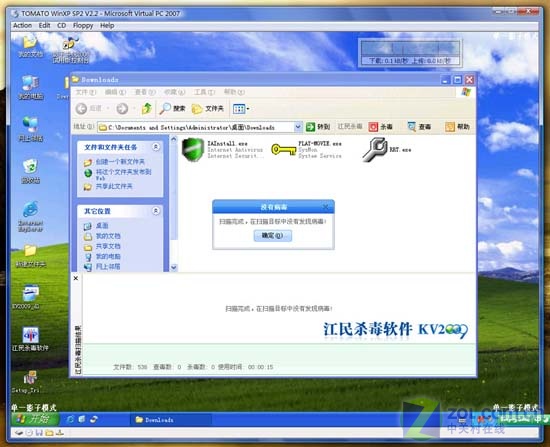Toggle the 文件夹 folders pane button

coord(208,109)
